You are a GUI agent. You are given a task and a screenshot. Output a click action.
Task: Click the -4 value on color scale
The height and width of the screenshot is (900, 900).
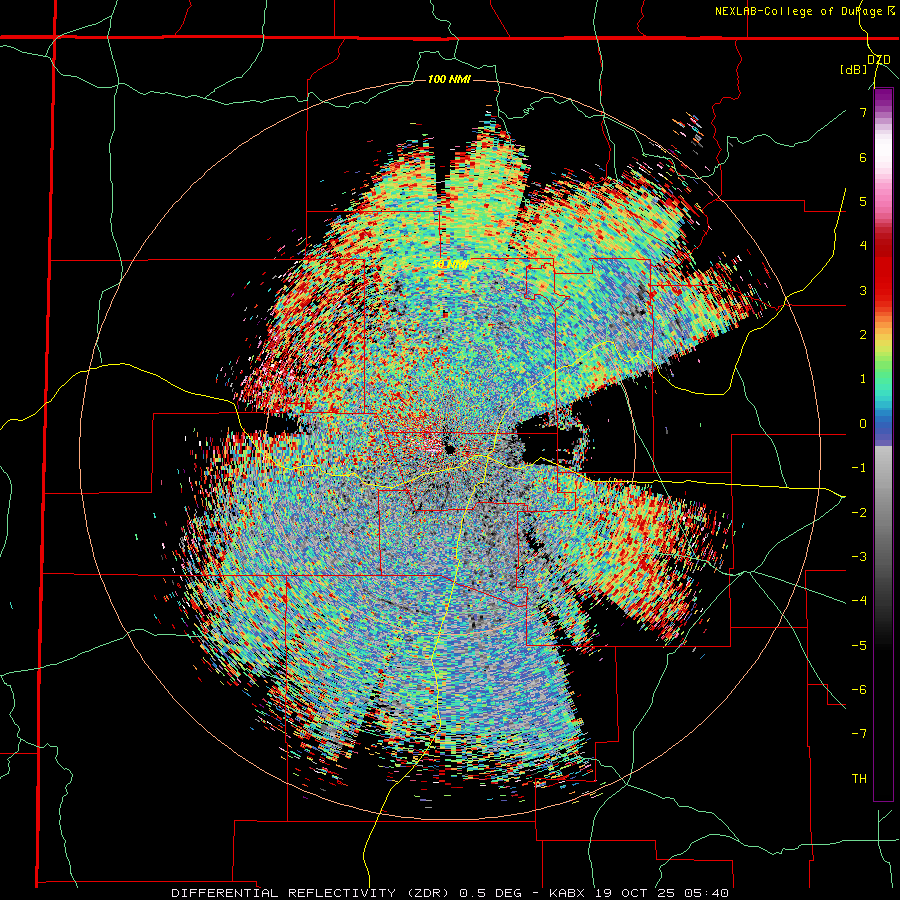[859, 600]
